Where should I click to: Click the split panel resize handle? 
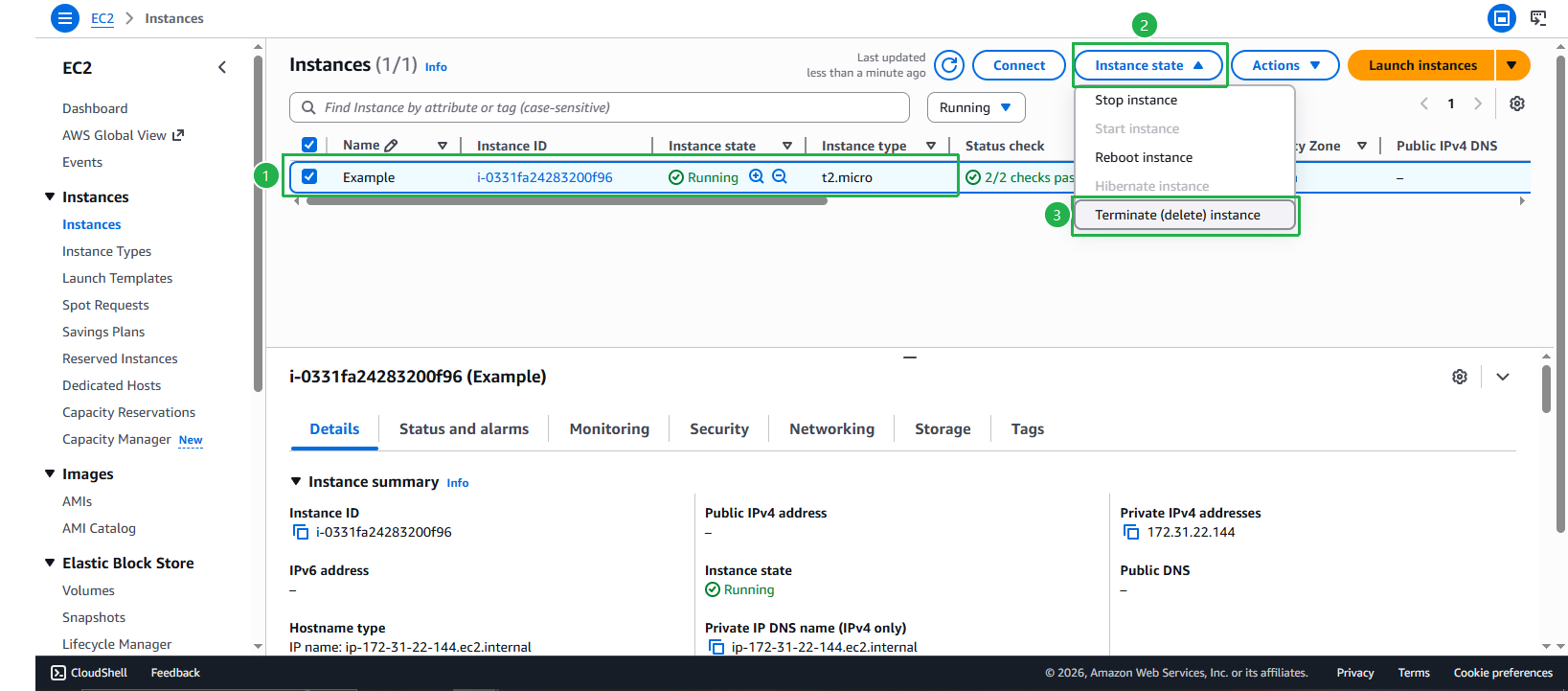pos(910,357)
